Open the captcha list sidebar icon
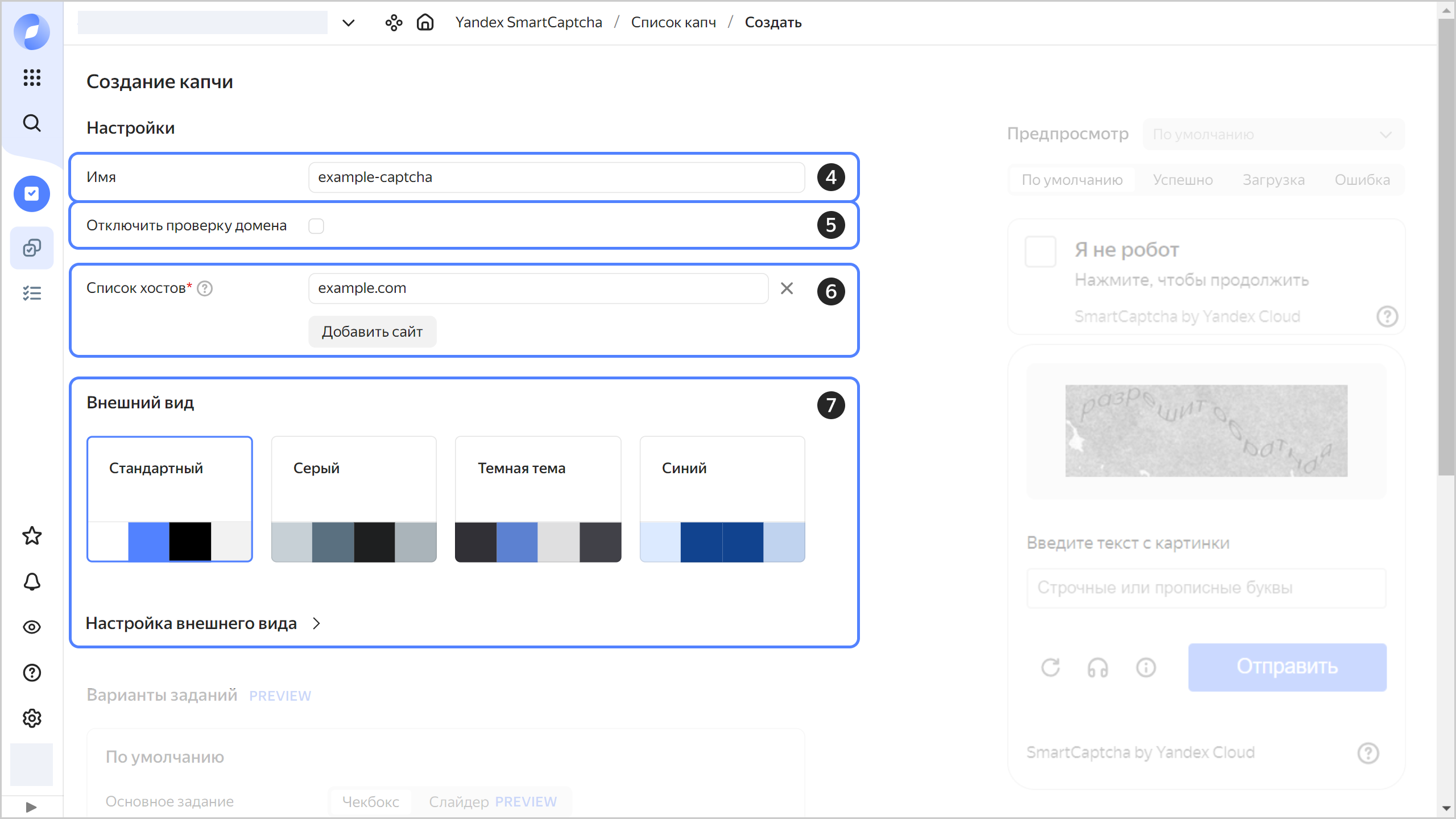 32,248
